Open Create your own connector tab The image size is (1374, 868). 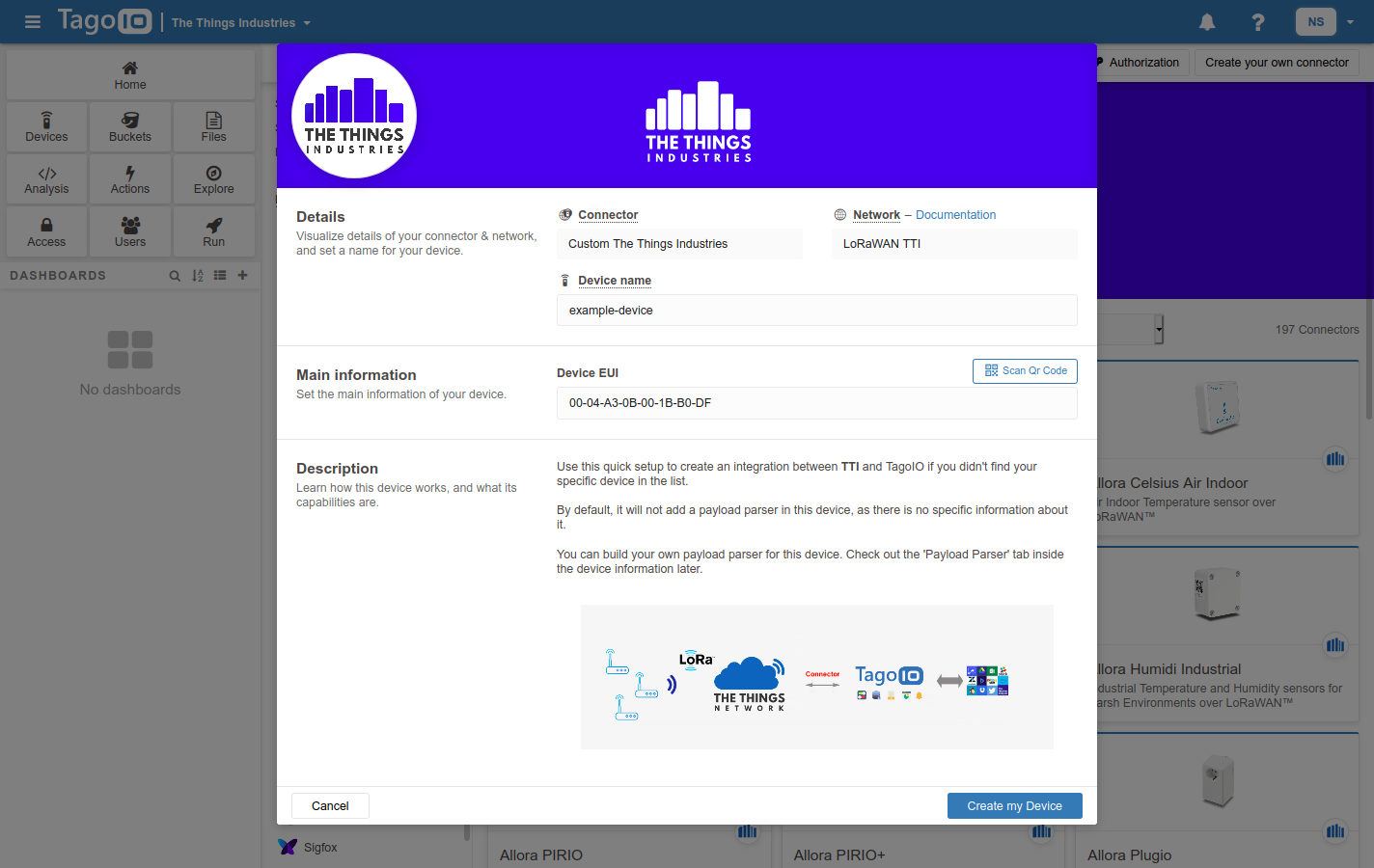coord(1276,63)
